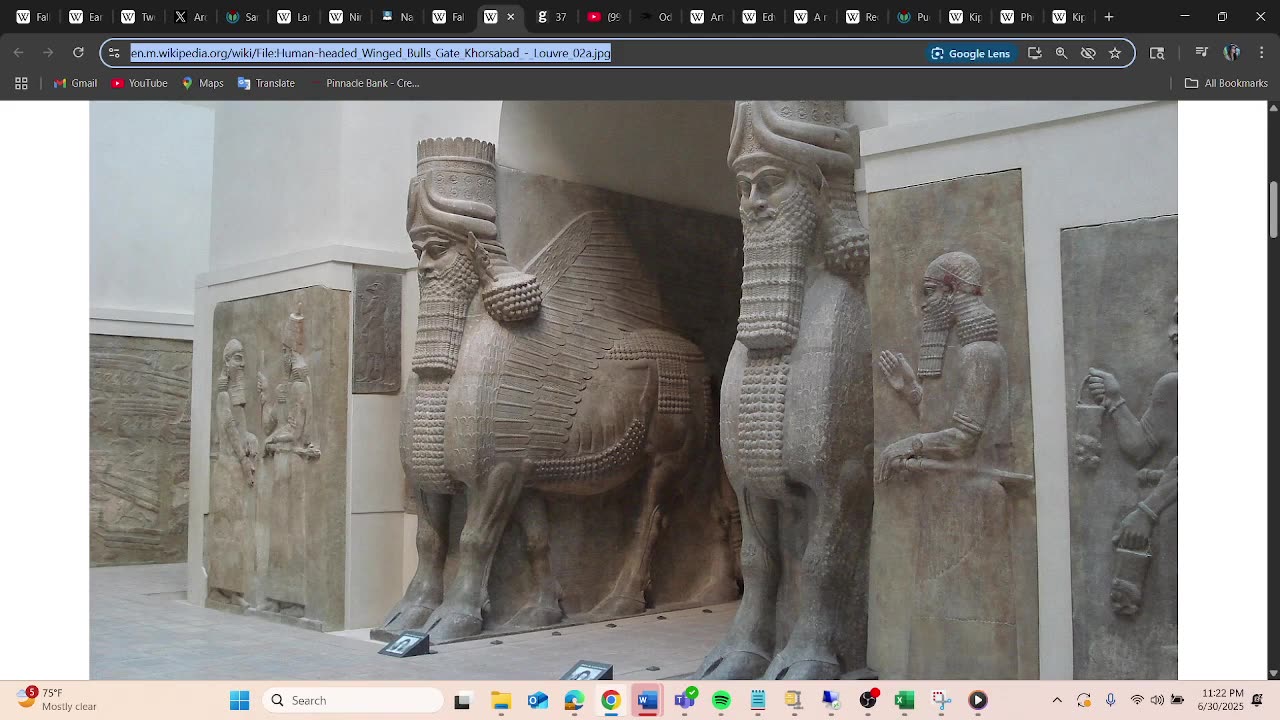Open Microsoft Word from the taskbar
Screen dimensions: 1280x720
648,700
